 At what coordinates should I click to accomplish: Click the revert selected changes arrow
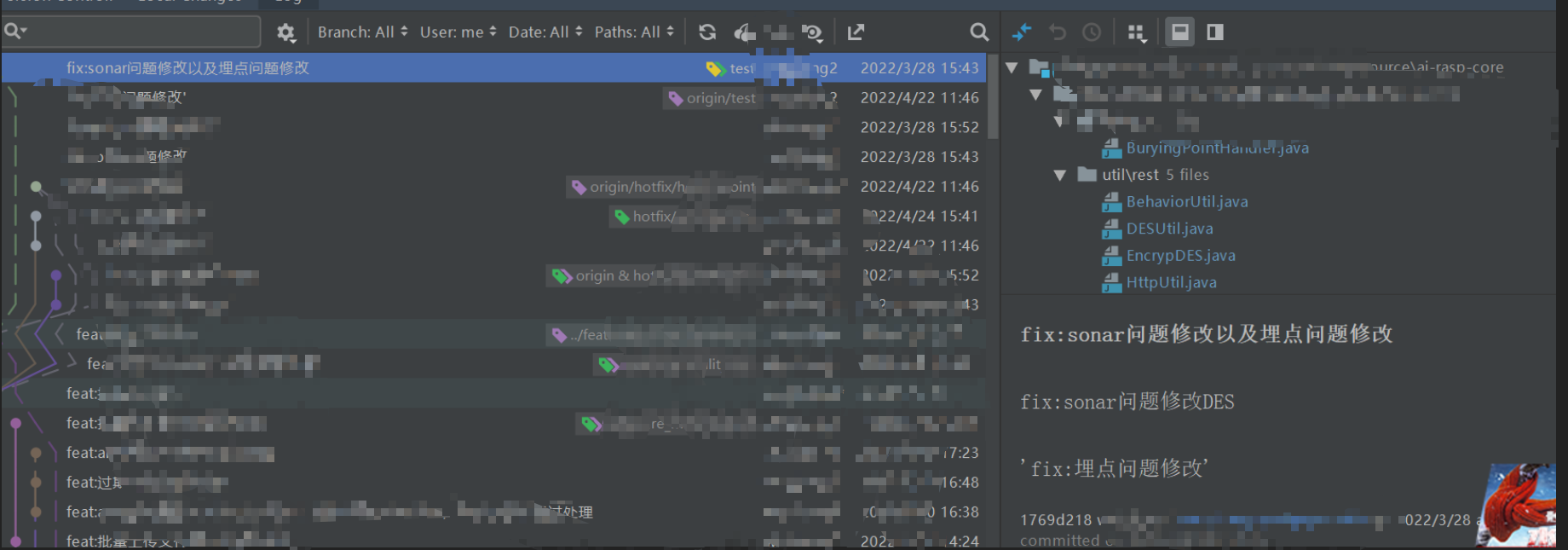point(1058,32)
